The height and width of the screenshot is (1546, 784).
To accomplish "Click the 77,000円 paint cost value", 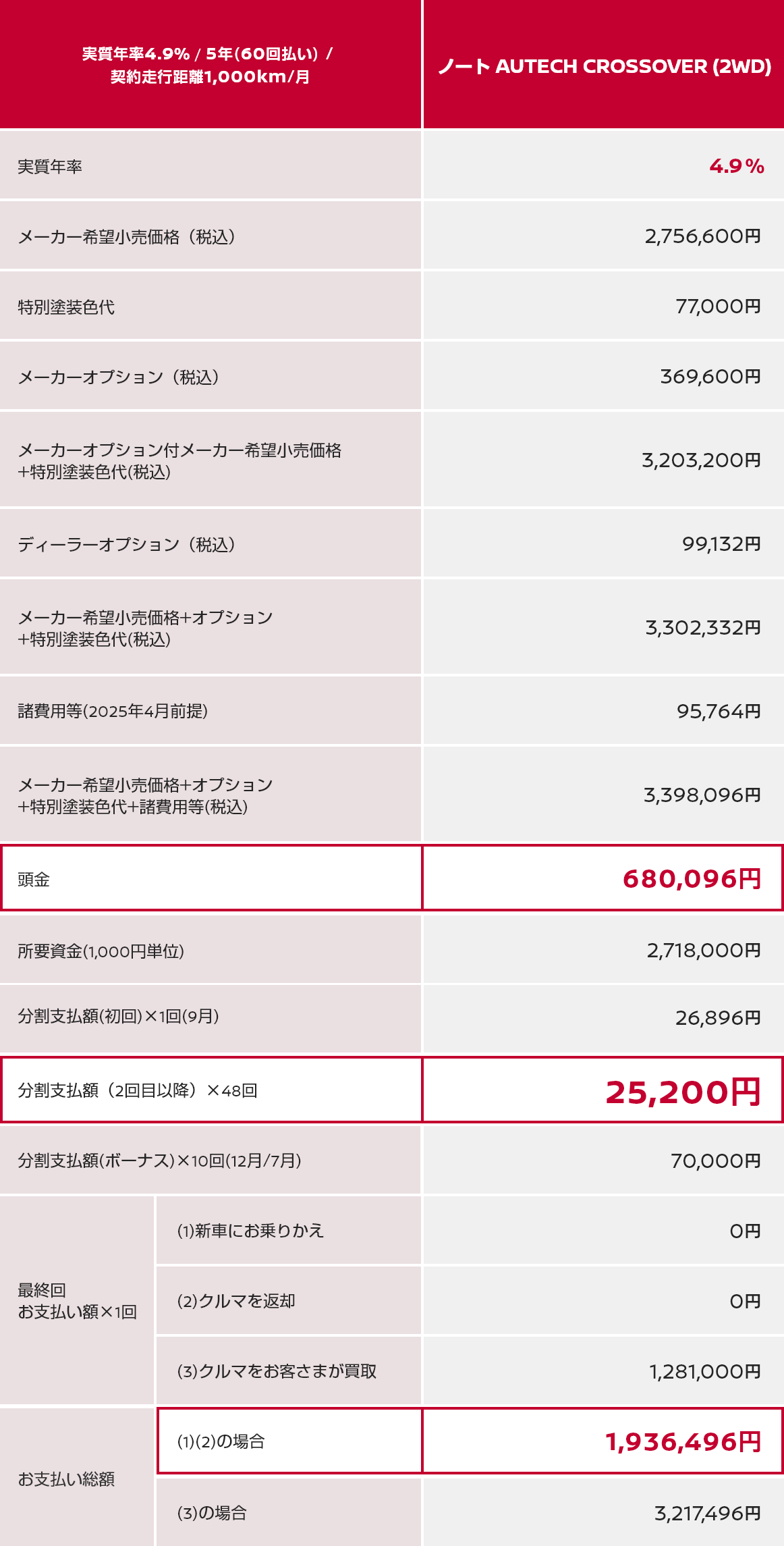I will [718, 306].
